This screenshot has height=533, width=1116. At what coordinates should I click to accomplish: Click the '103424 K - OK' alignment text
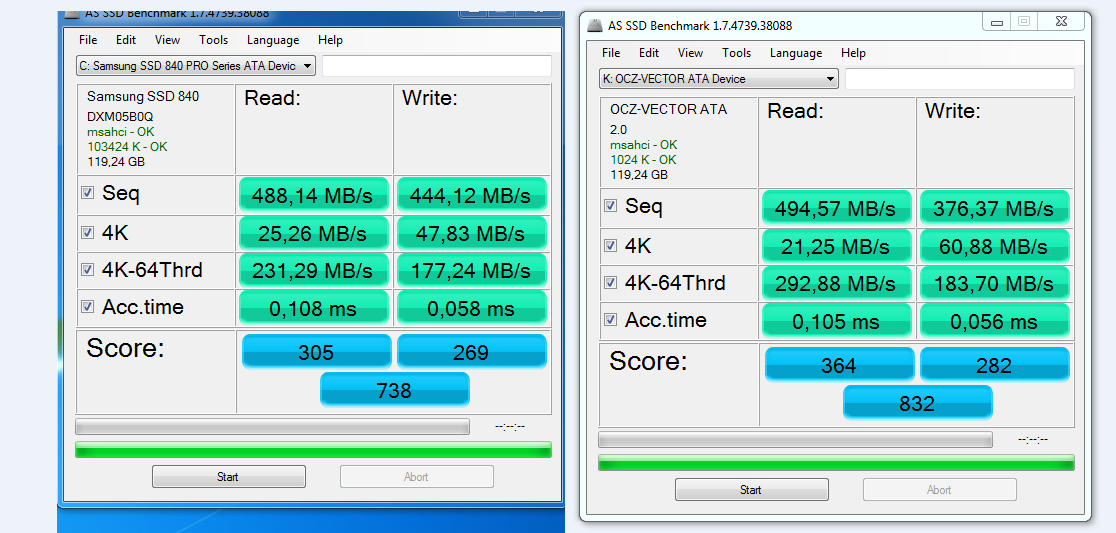point(127,147)
